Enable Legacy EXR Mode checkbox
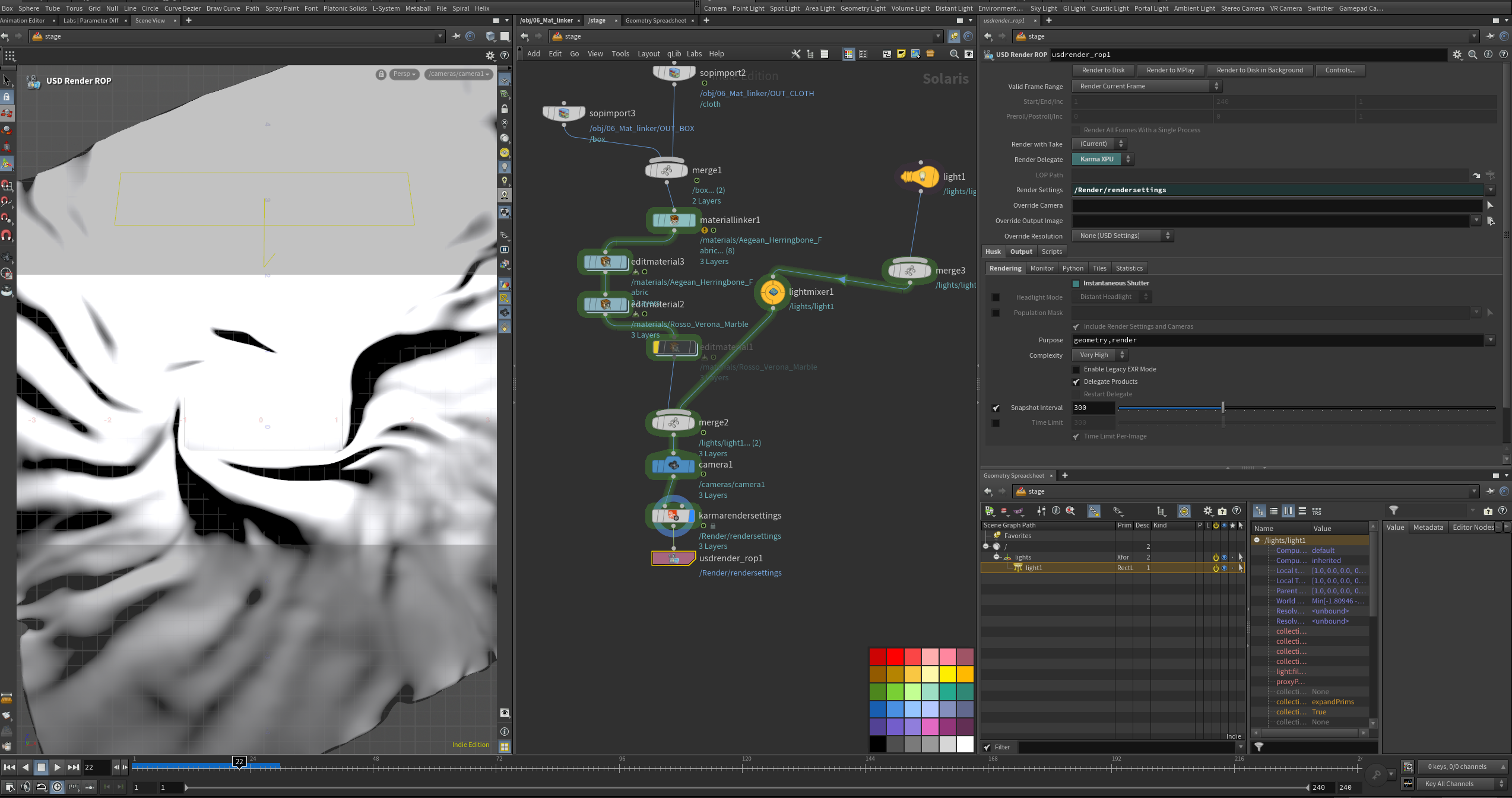This screenshot has height=798, width=1512. coord(1076,369)
